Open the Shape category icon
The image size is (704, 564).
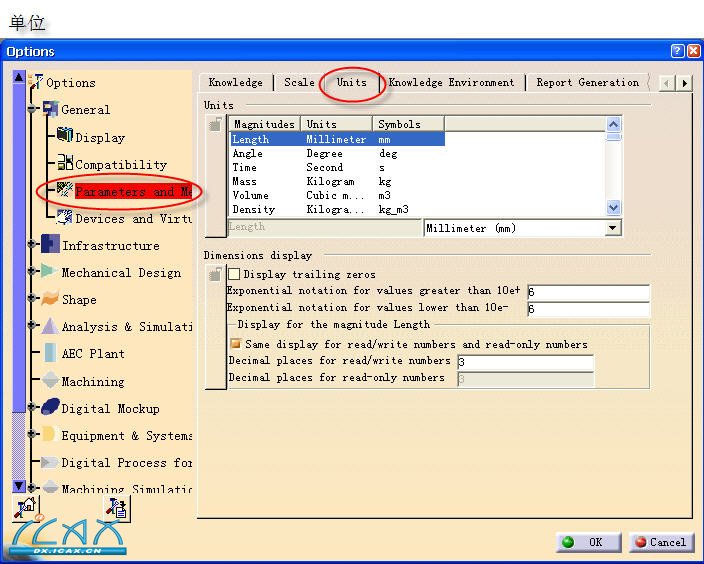point(50,299)
